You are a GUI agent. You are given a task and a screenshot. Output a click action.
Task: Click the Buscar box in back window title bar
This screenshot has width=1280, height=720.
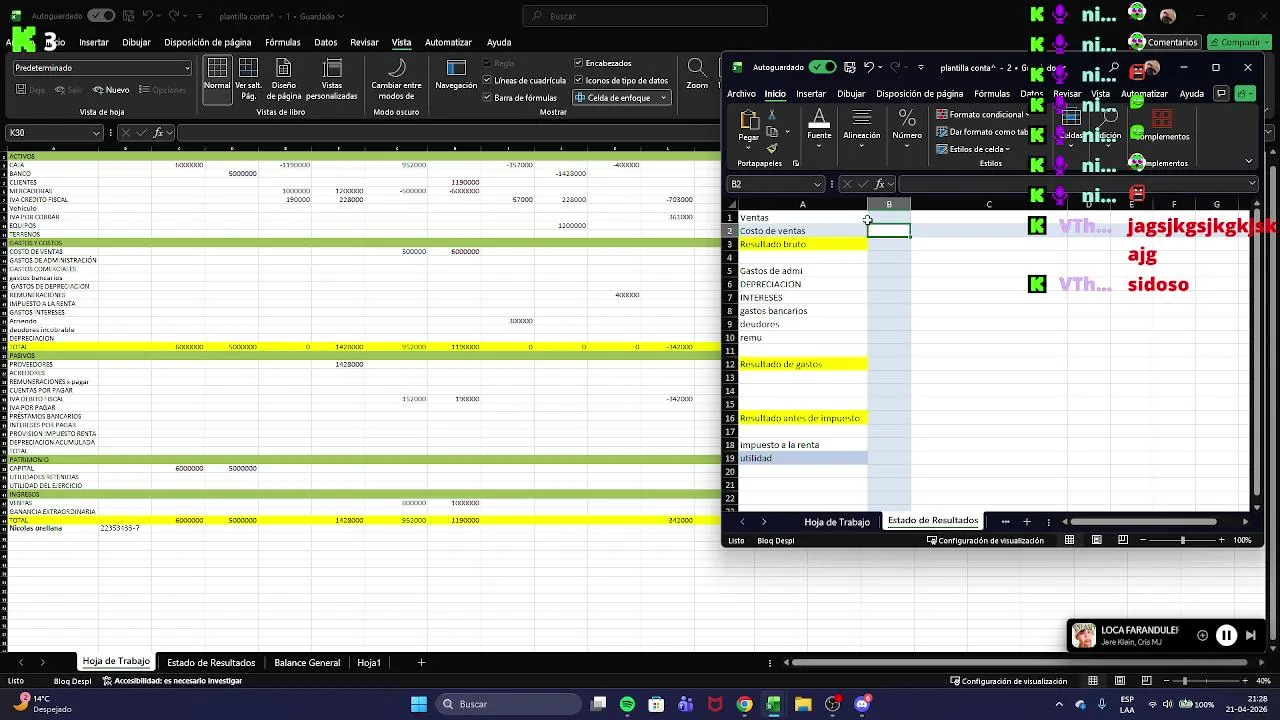pyautogui.click(x=645, y=16)
